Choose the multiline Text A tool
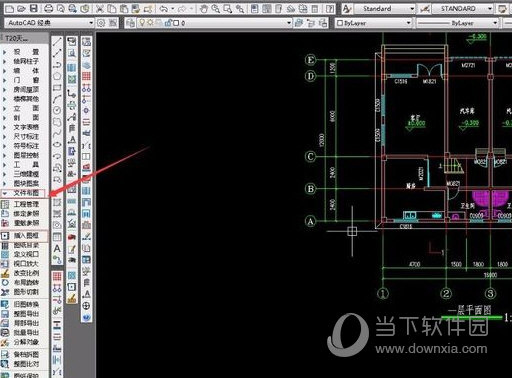 (x=57, y=248)
